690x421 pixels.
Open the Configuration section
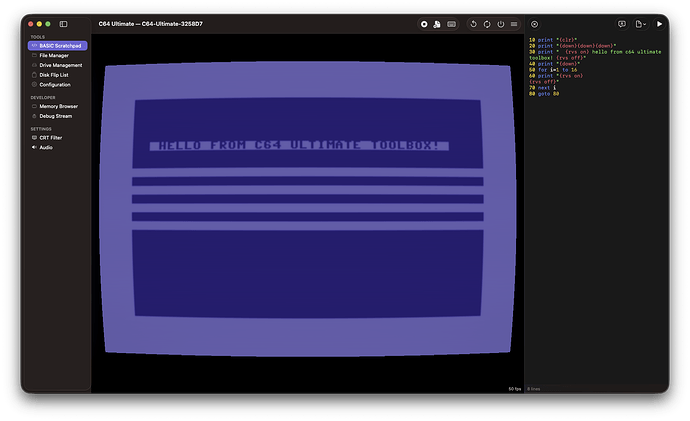point(58,84)
